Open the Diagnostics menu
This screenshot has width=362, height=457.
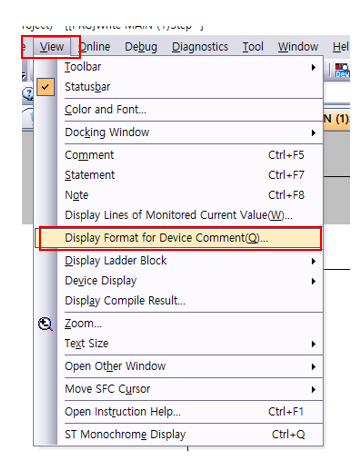click(x=200, y=47)
